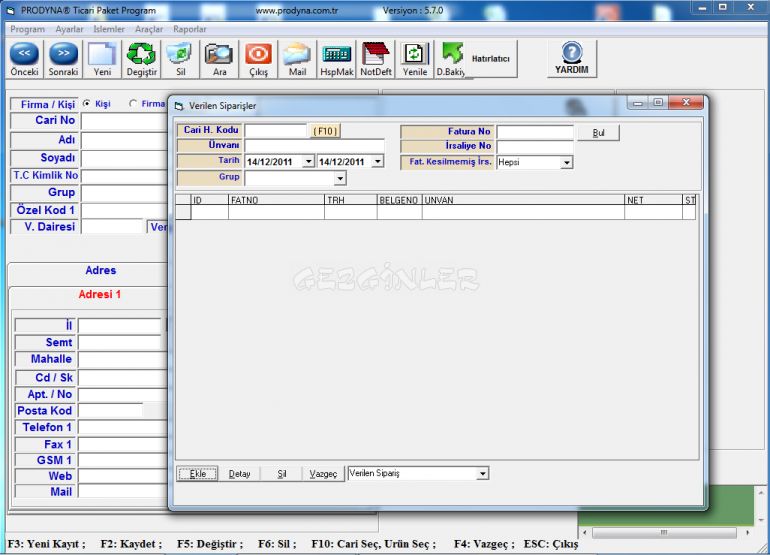Click the Posta Kod input field
Screen dimensions: 770x555
coord(110,411)
